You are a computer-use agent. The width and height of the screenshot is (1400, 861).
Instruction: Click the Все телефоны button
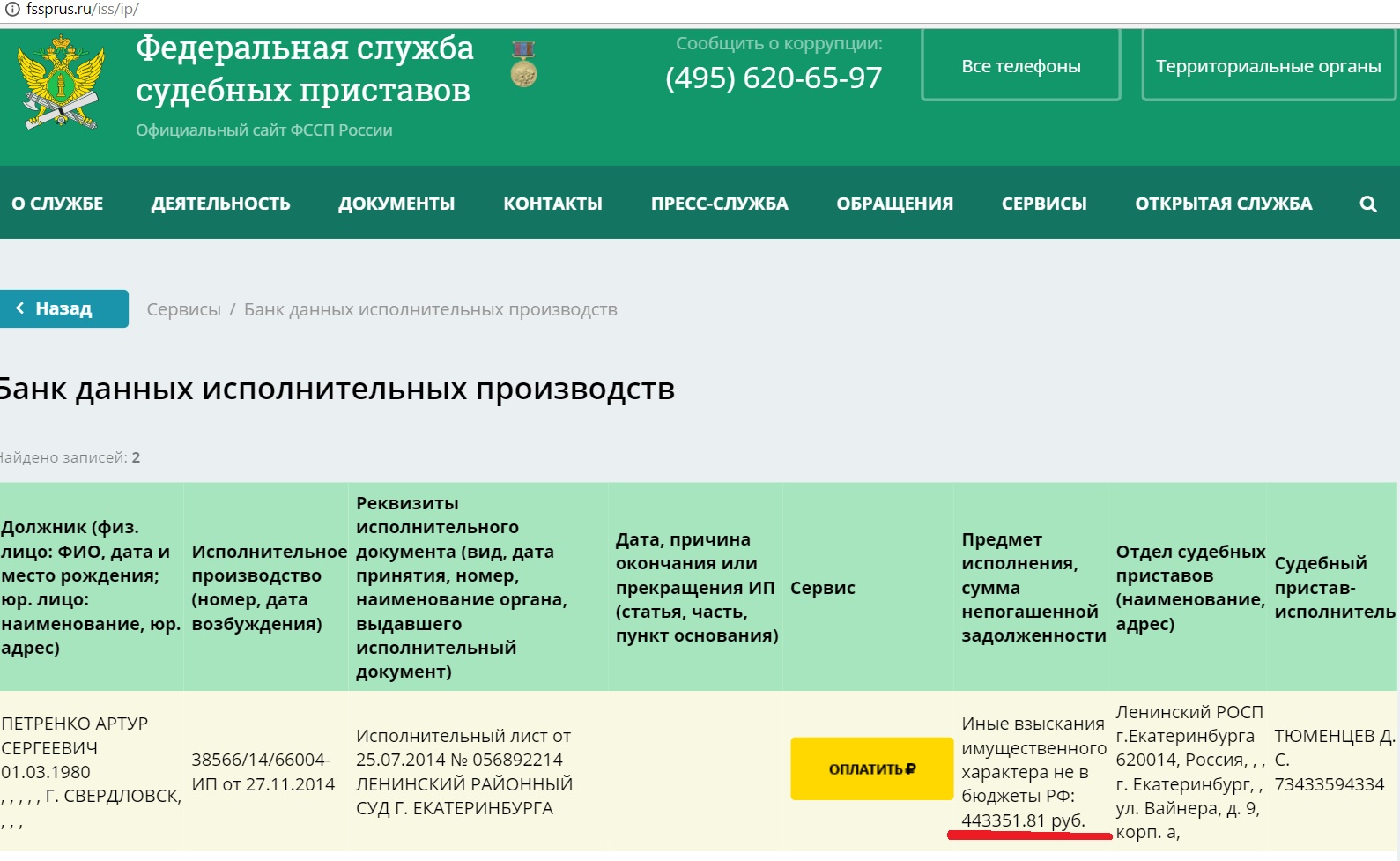[x=1021, y=65]
